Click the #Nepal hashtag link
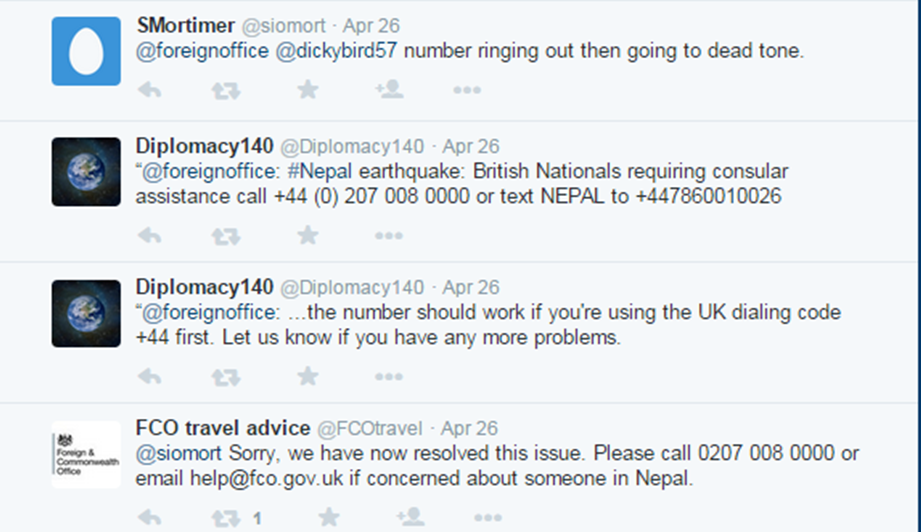Screen dimensions: 921x532 [327, 171]
